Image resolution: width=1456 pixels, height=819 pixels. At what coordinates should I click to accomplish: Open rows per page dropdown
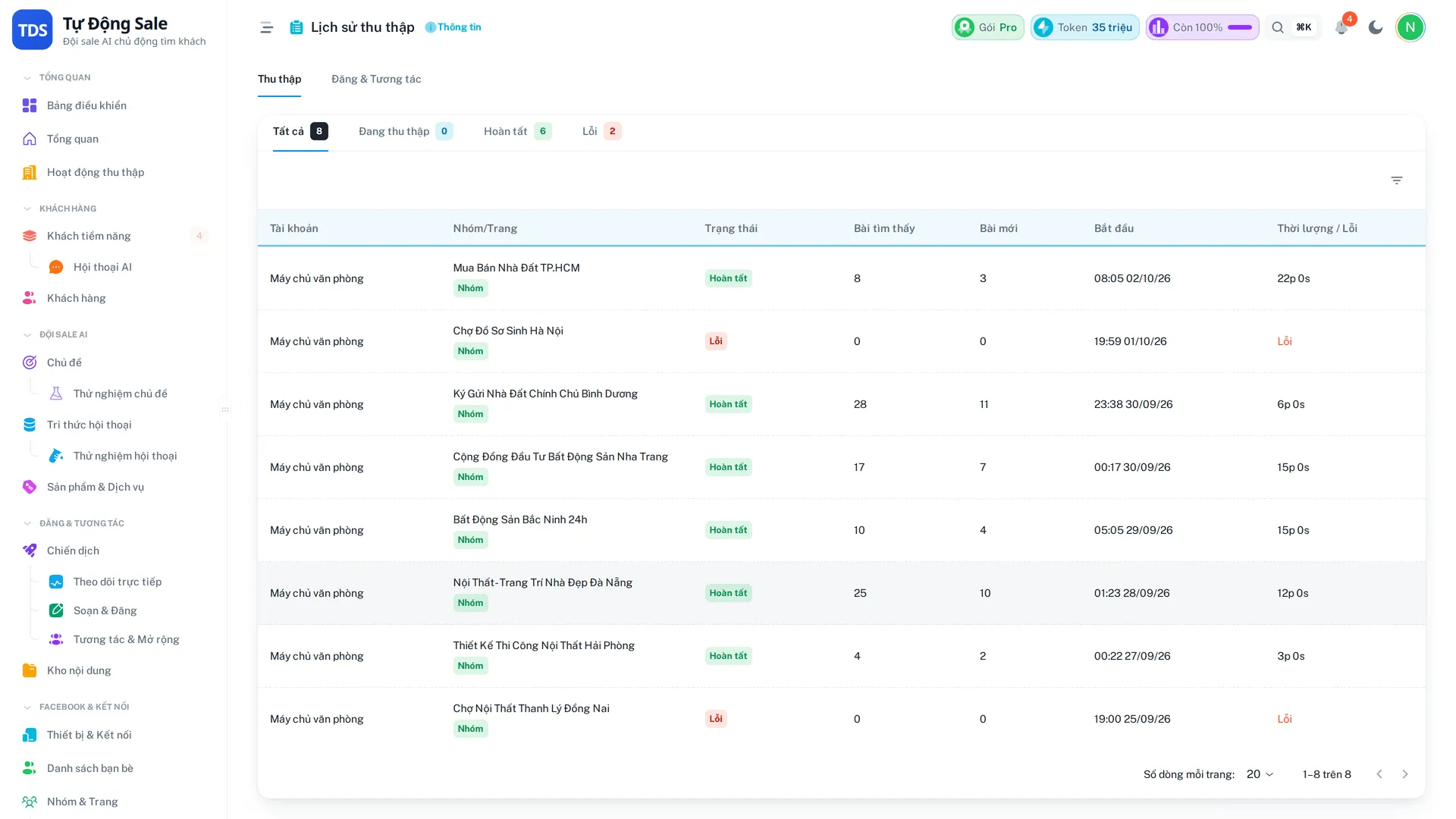[x=1260, y=774]
